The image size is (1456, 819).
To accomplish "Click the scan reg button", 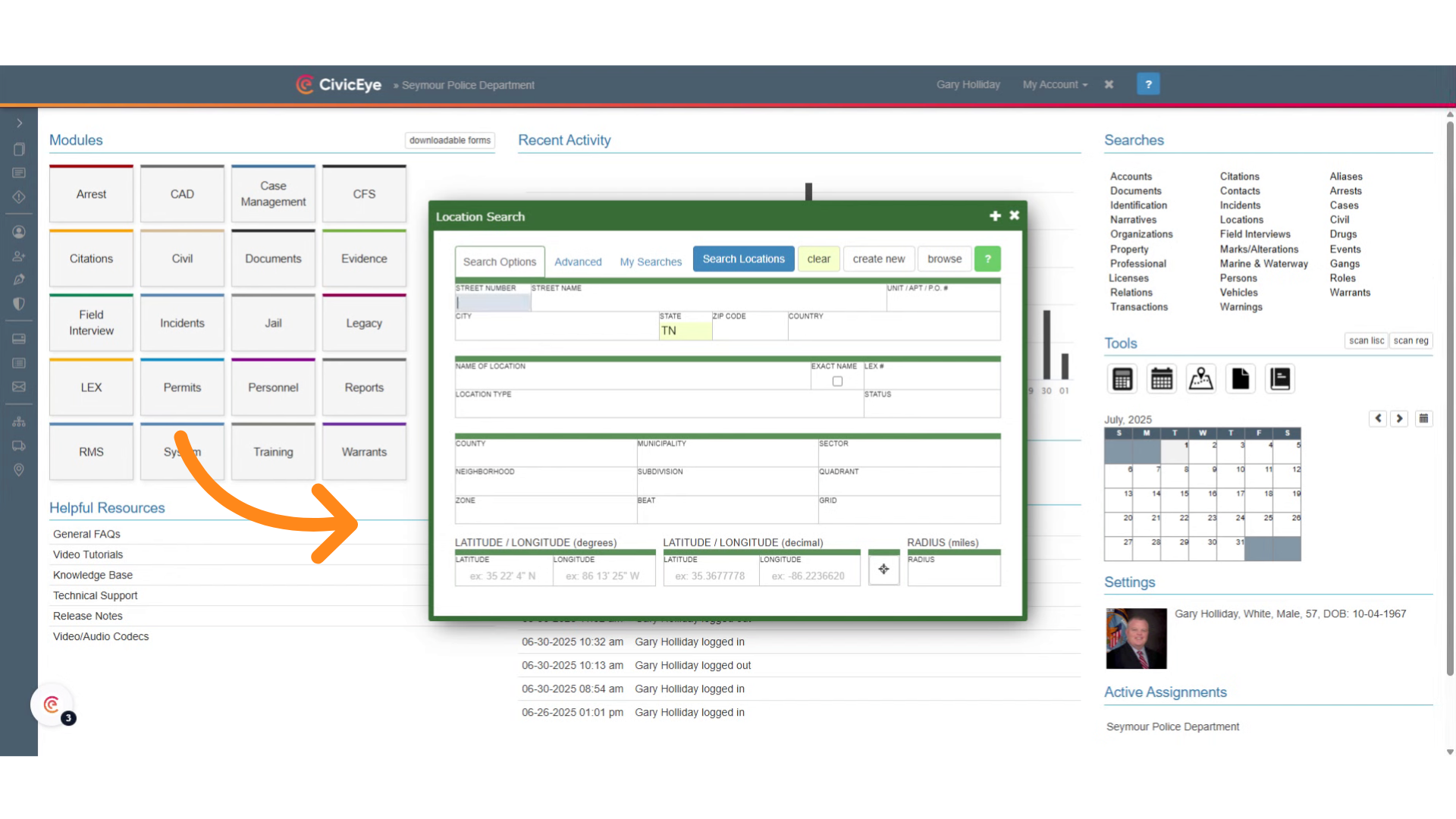I will (1410, 340).
